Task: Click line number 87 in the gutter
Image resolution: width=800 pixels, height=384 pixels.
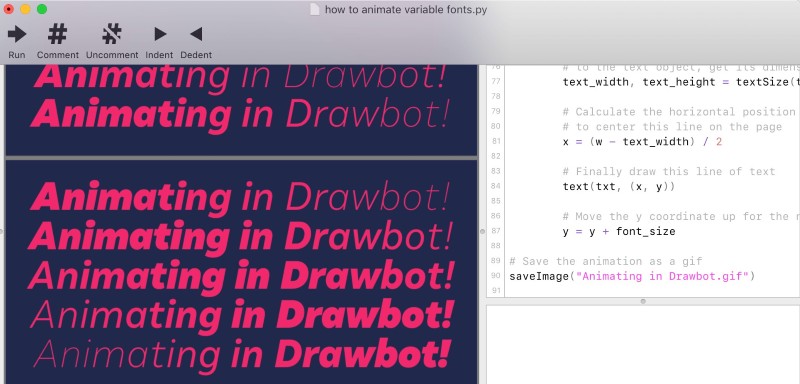Action: tap(495, 231)
